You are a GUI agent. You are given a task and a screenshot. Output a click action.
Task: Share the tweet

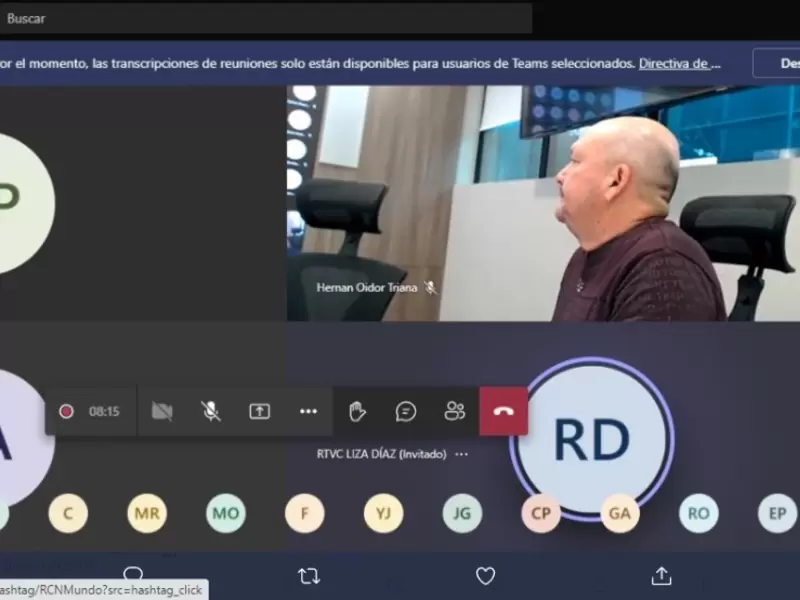coord(662,576)
